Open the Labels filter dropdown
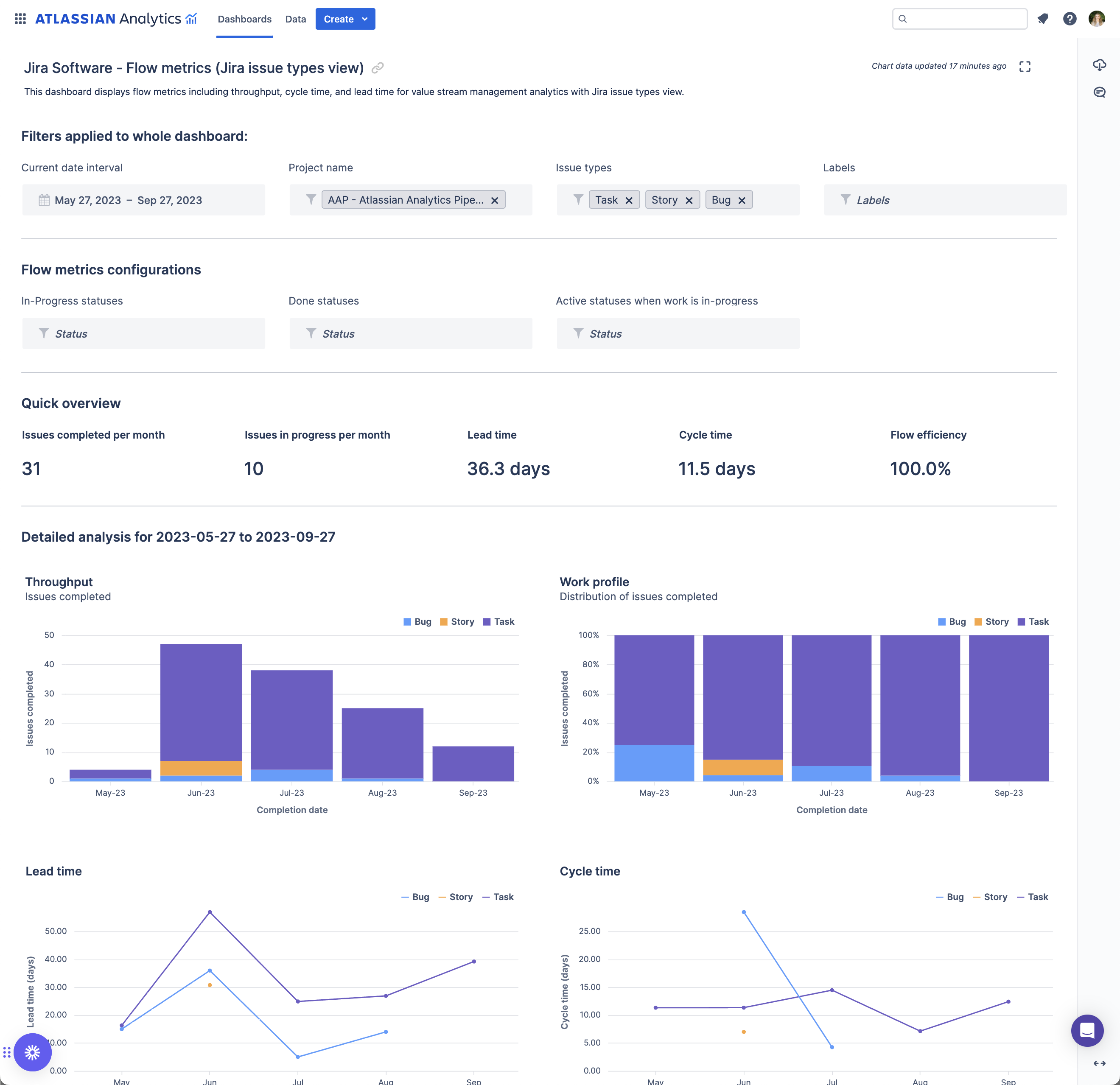The height and width of the screenshot is (1085, 1120). pos(945,200)
